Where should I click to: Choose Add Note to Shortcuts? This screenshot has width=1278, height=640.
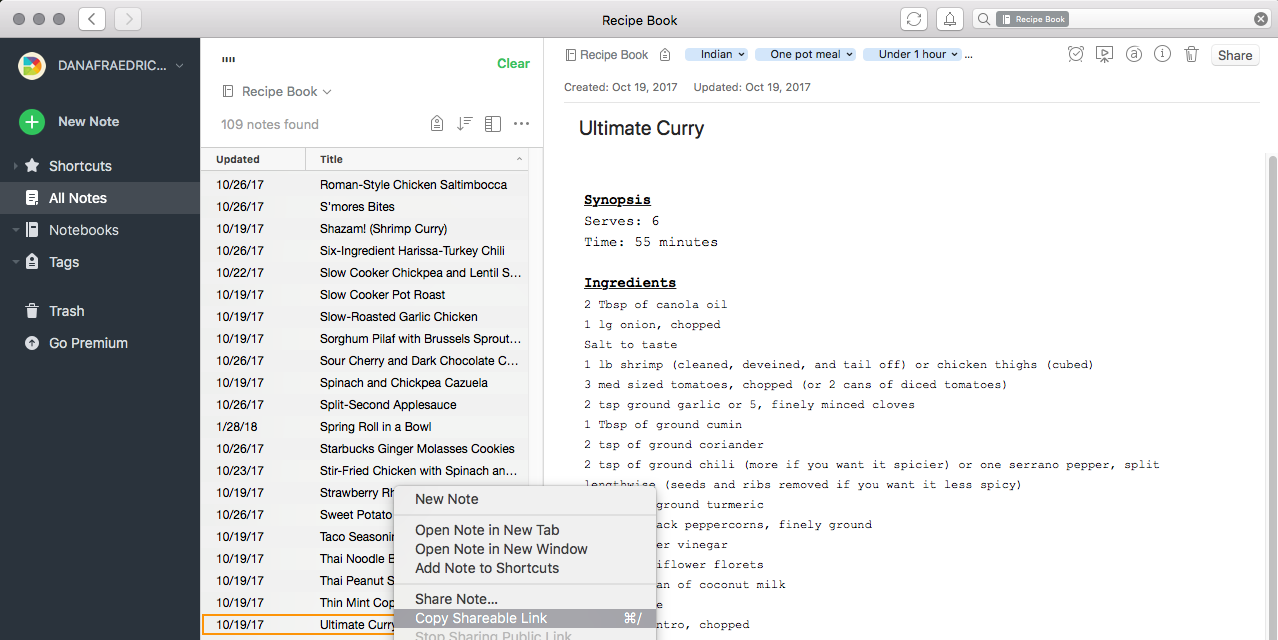tap(487, 568)
